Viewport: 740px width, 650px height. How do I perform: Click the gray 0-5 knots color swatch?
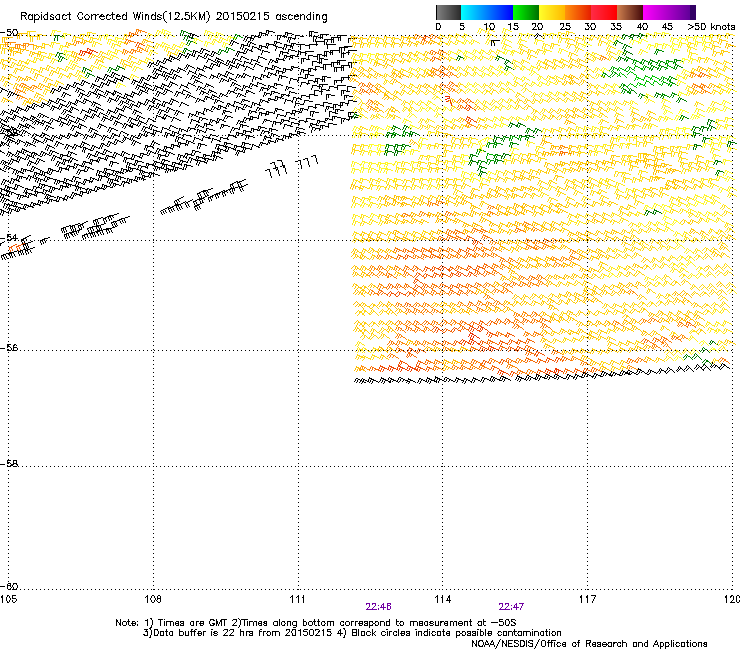click(x=448, y=12)
